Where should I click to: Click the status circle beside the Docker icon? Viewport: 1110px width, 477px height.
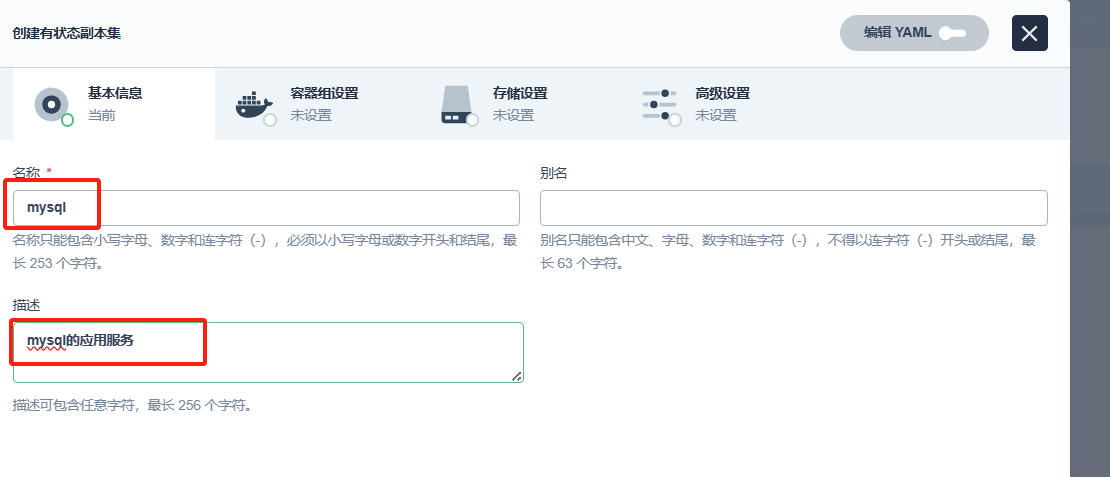270,120
